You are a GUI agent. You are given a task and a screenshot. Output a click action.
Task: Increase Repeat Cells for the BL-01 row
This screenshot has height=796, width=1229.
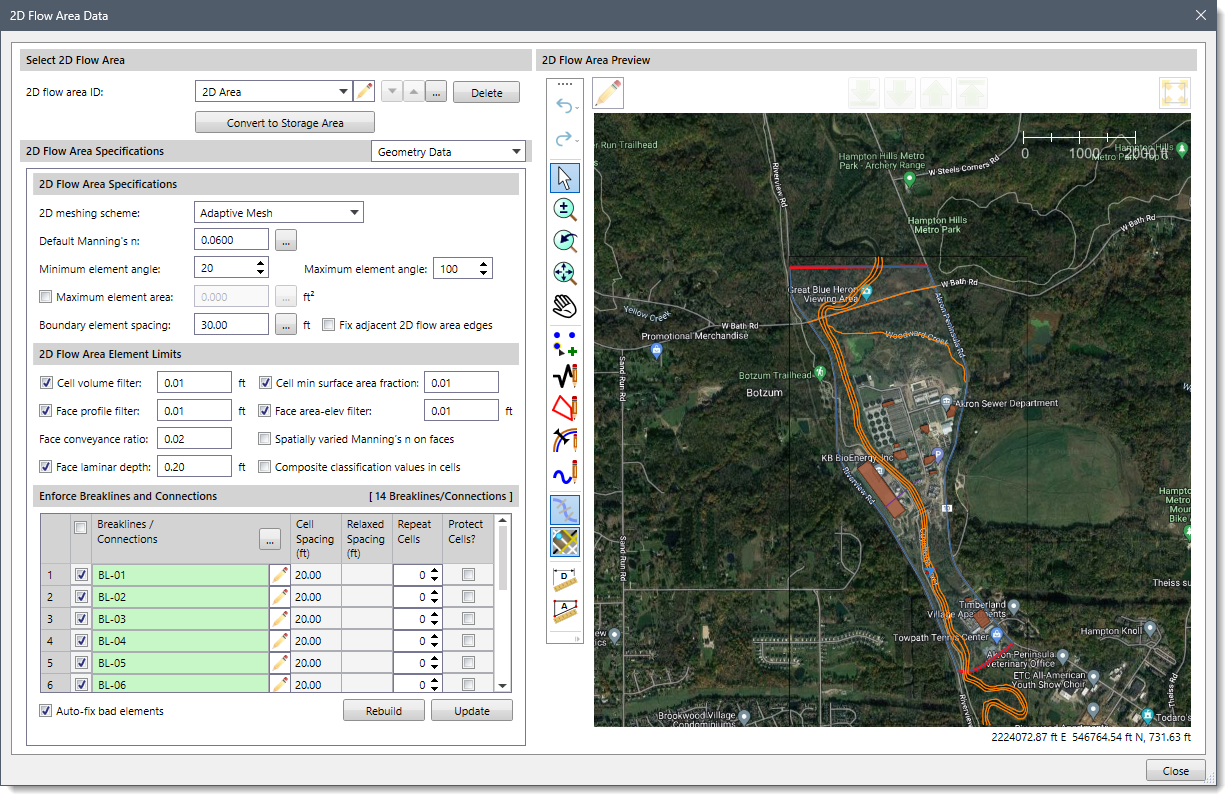435,571
